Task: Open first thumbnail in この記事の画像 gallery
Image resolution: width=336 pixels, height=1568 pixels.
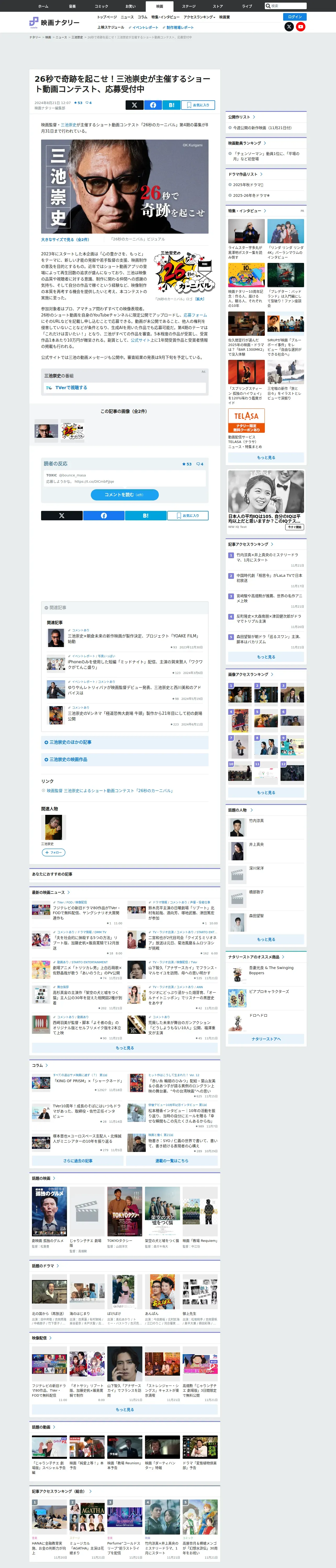Action: [46, 430]
